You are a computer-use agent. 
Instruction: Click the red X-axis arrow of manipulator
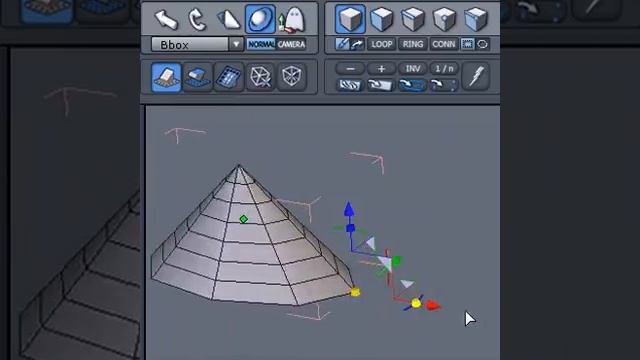pos(433,306)
